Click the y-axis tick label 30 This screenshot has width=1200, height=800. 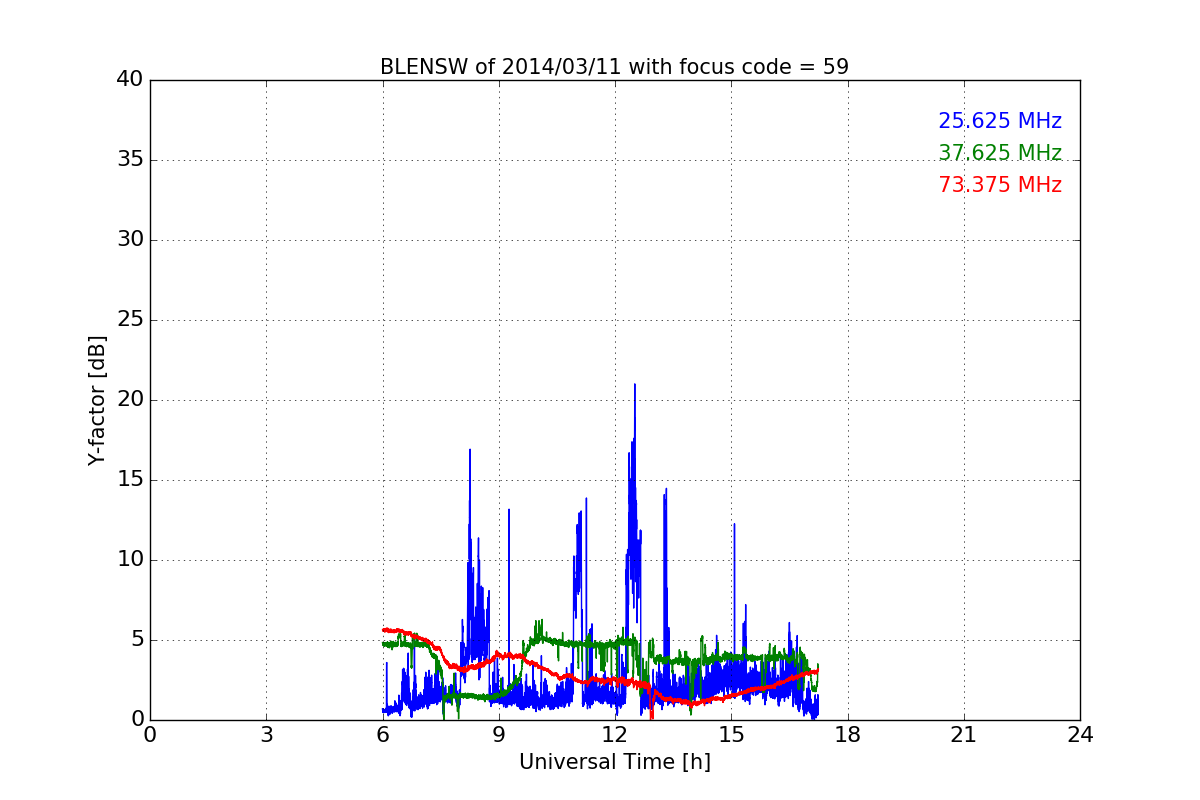[x=130, y=240]
